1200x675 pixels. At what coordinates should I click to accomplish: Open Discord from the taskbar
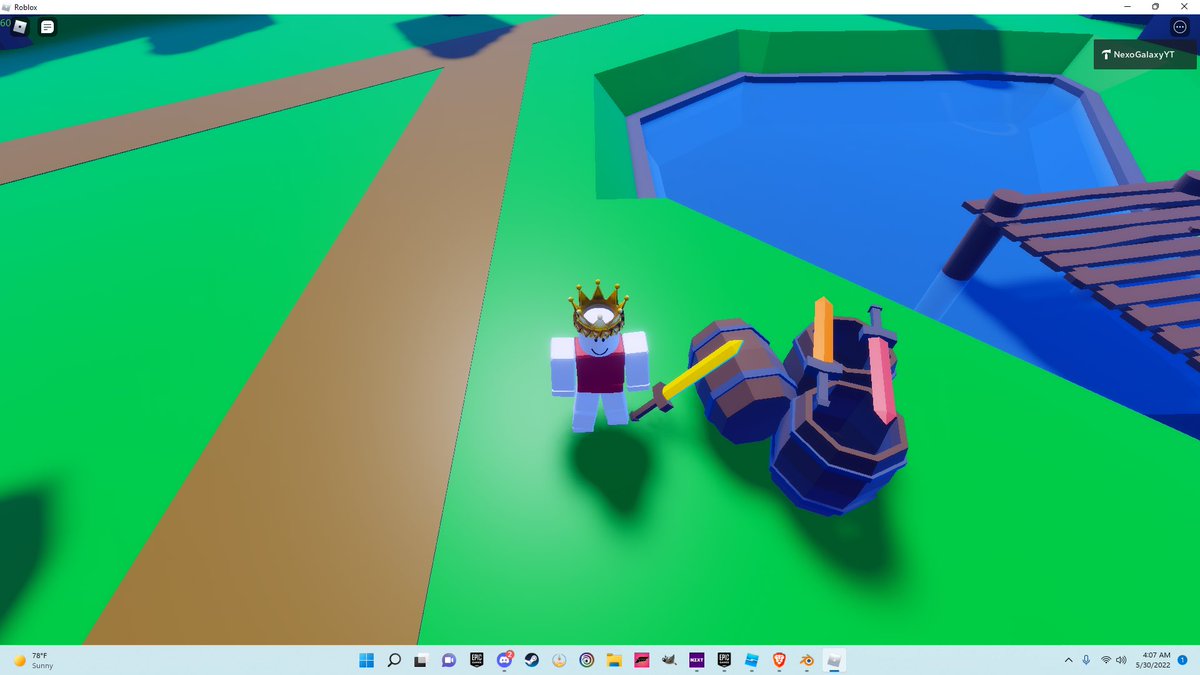point(504,660)
